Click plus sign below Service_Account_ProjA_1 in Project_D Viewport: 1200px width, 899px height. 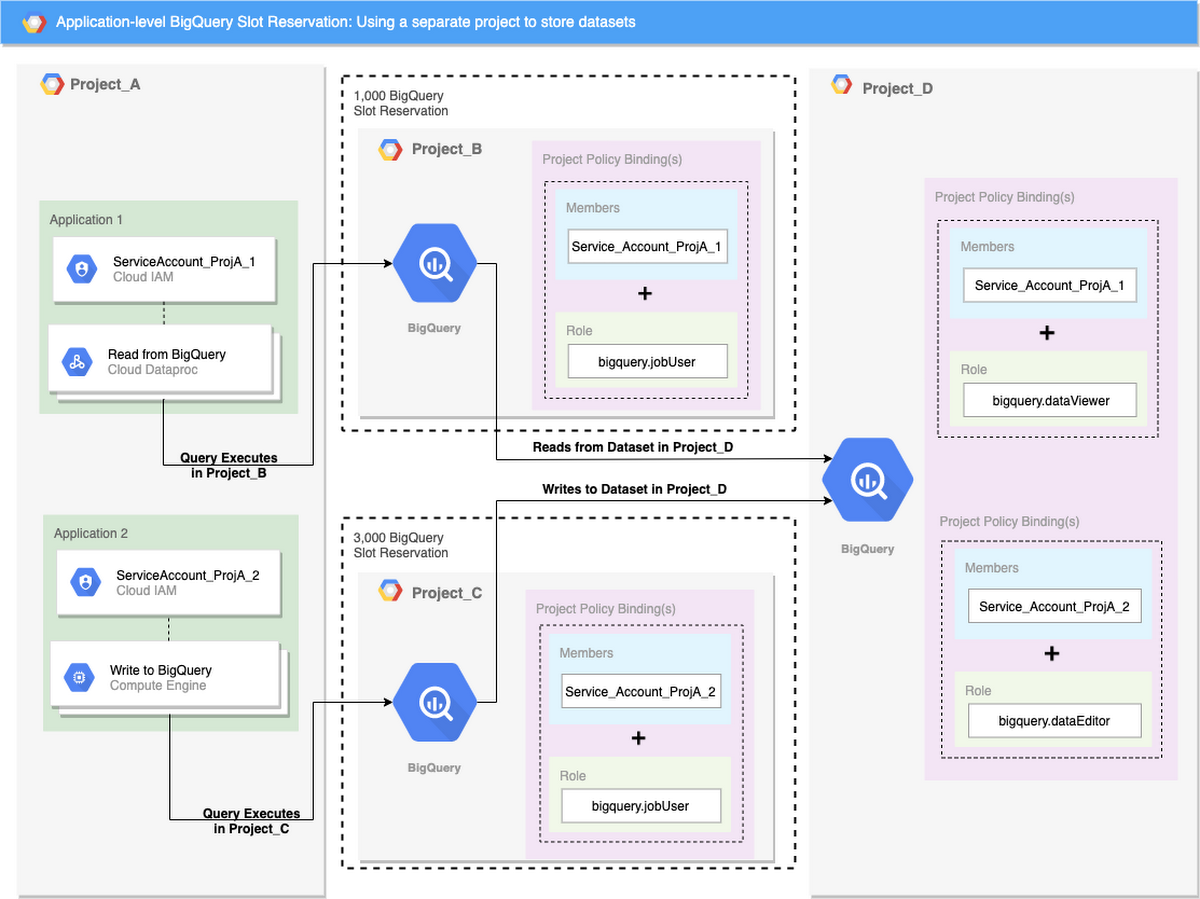1047,333
